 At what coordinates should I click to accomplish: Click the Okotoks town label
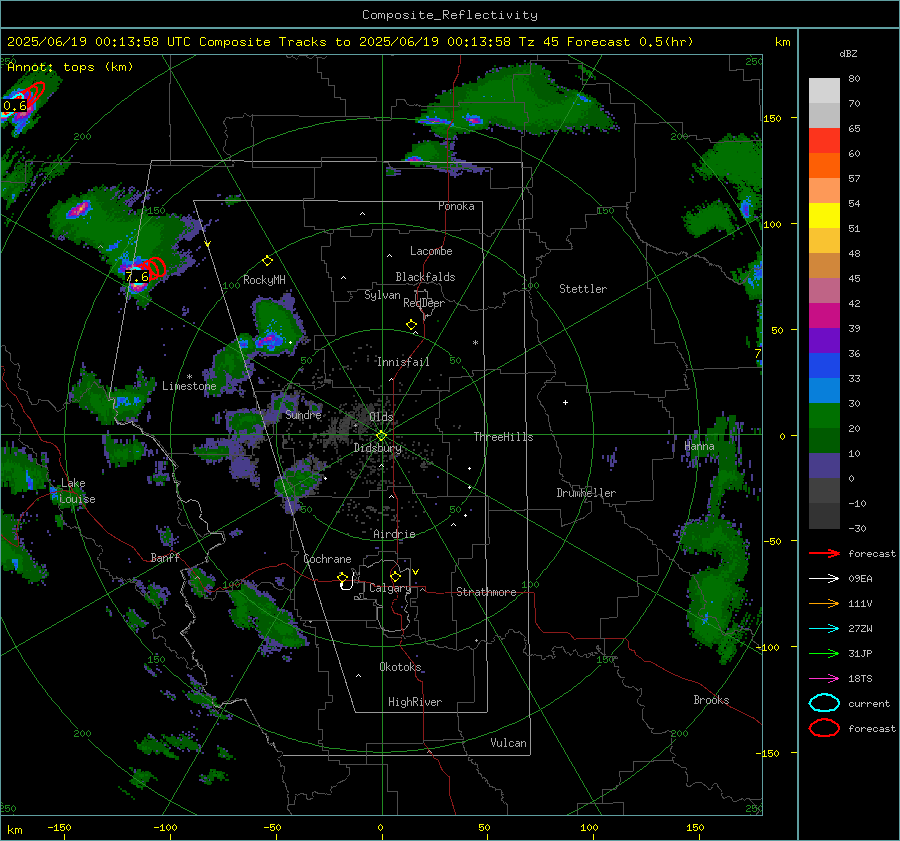pos(400,666)
